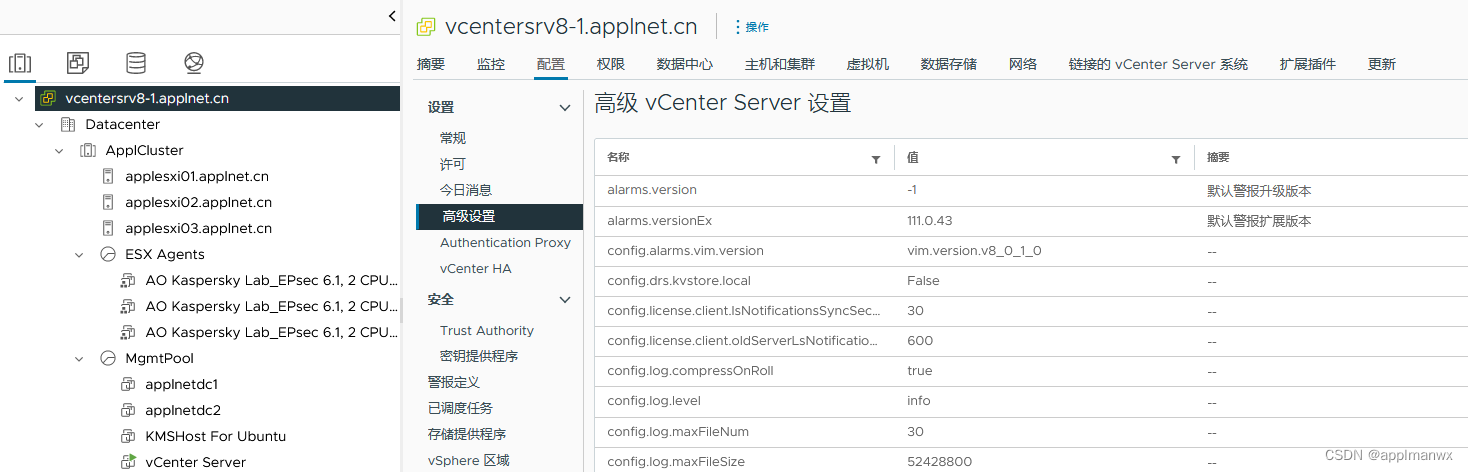Click the value vim.version.v8_0_1_0

click(974, 251)
